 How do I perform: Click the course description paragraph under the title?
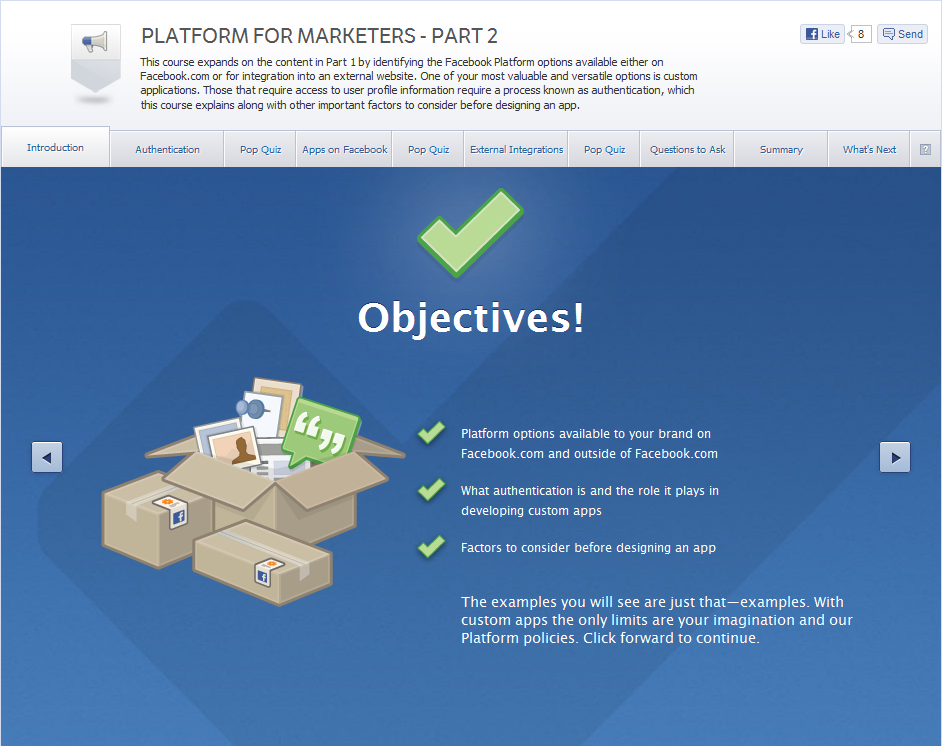point(419,83)
